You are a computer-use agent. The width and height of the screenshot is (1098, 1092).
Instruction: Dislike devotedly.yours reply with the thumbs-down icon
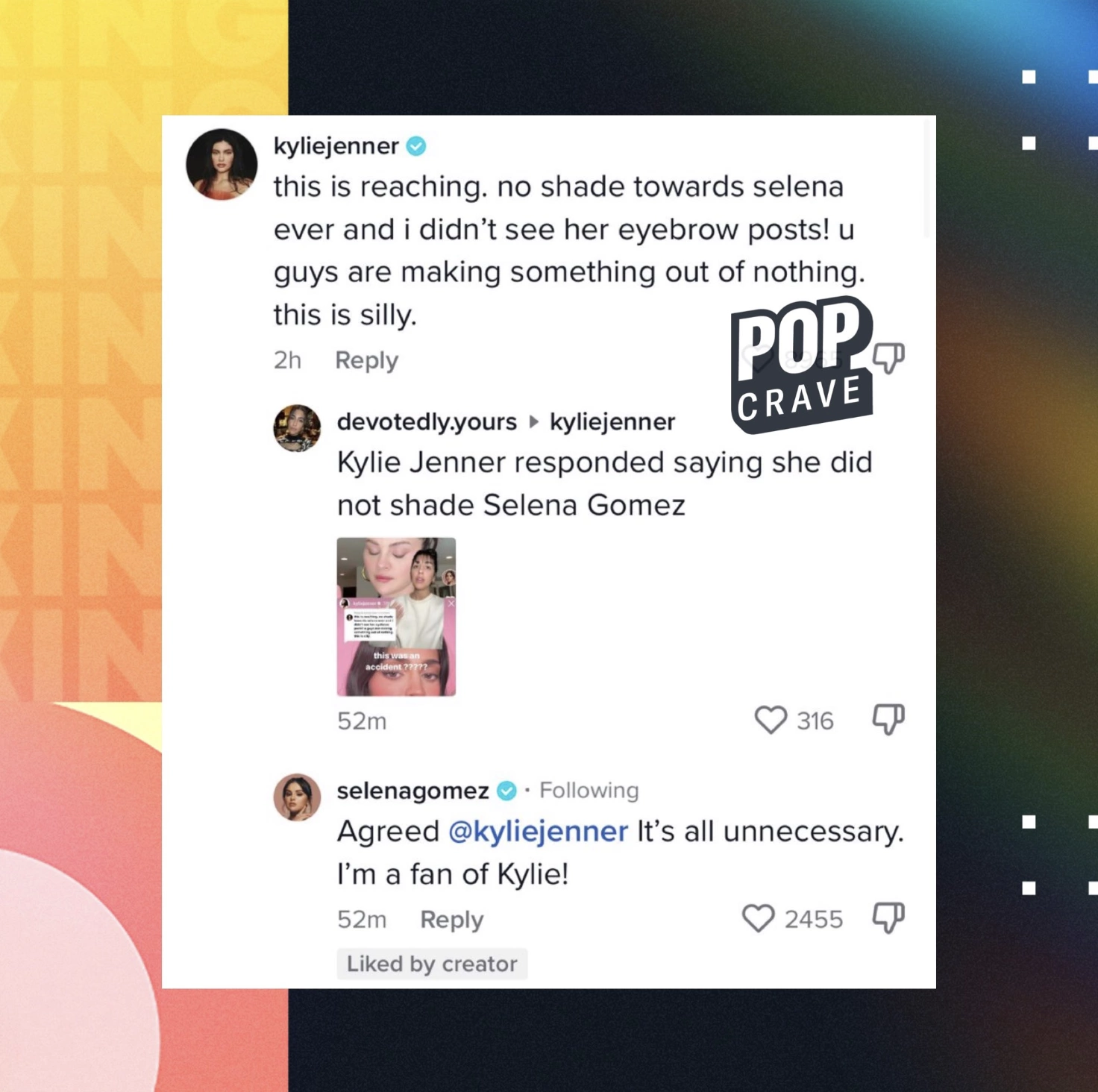pyautogui.click(x=888, y=720)
